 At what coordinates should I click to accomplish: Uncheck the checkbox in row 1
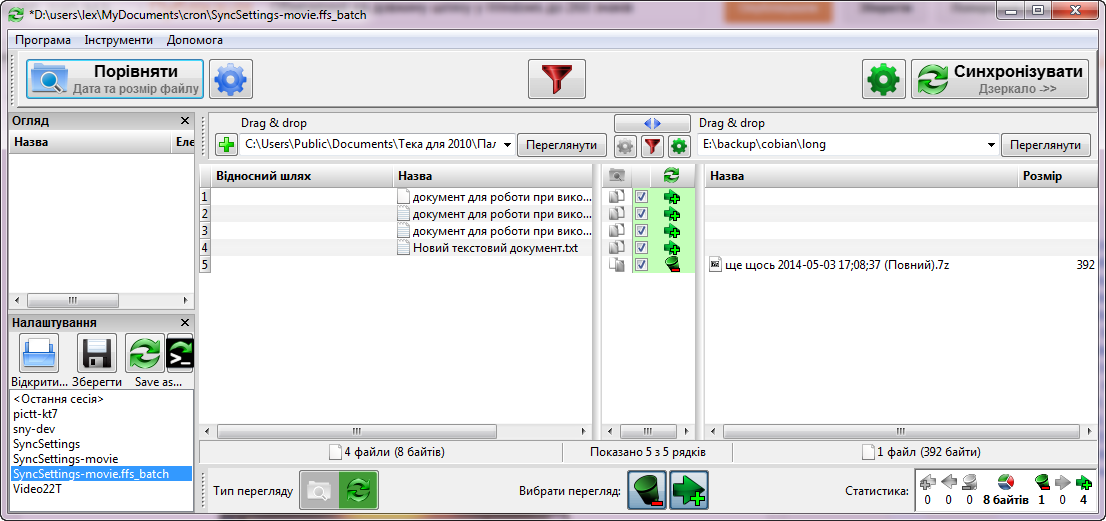pos(641,197)
